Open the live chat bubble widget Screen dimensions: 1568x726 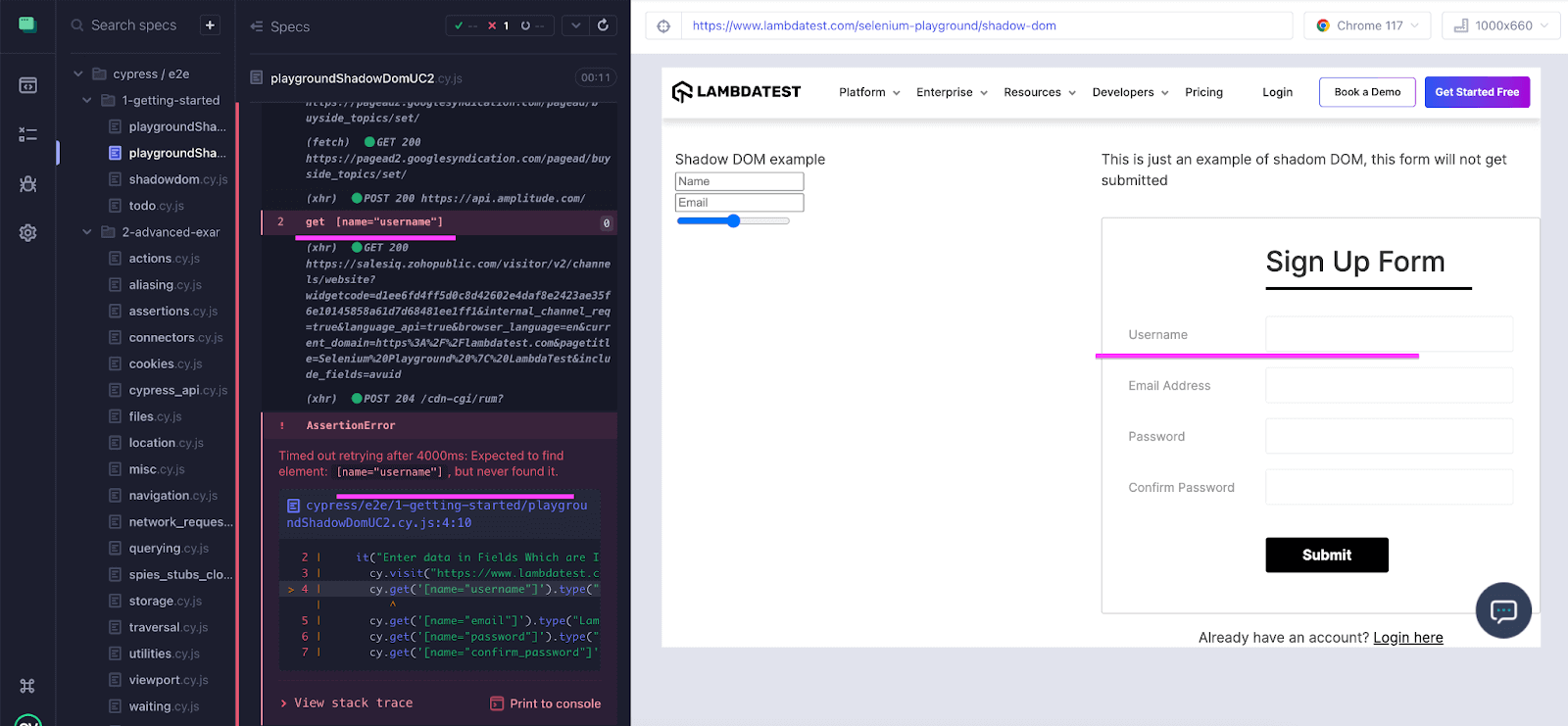(x=1503, y=610)
